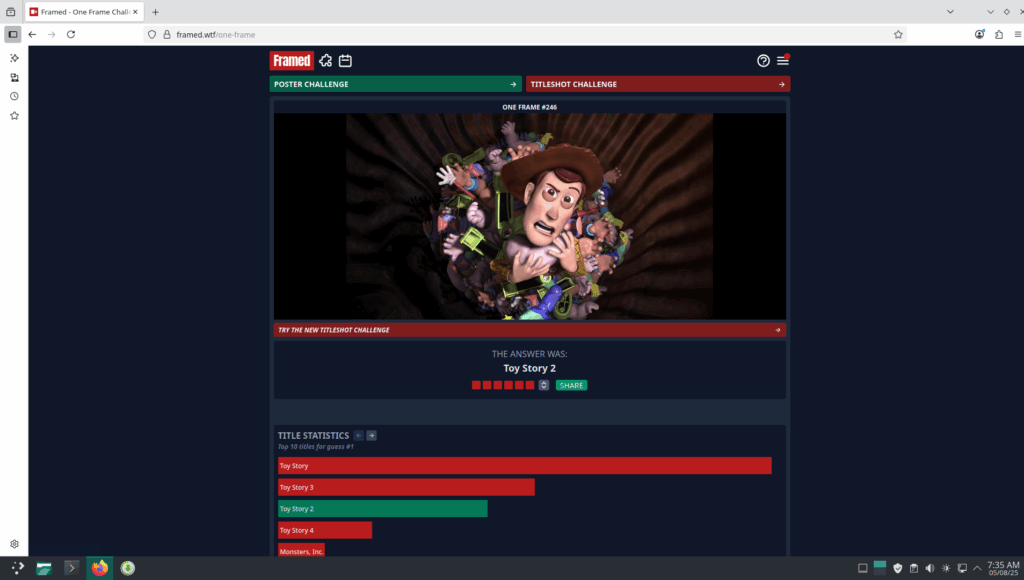Go to the Poster Challenge

click(x=395, y=84)
